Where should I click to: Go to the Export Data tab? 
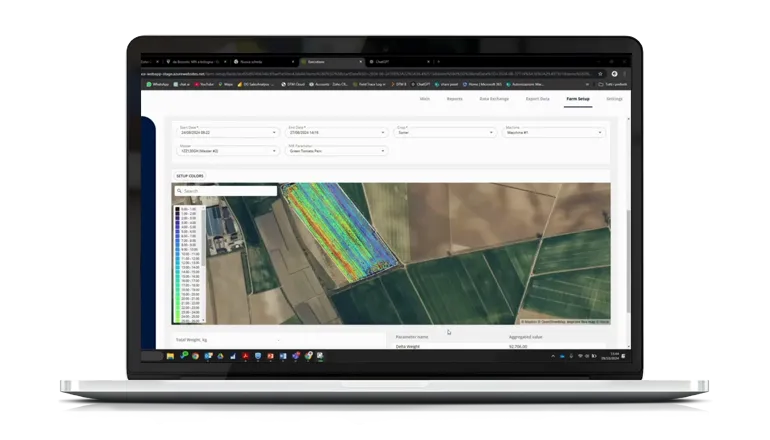(x=538, y=99)
